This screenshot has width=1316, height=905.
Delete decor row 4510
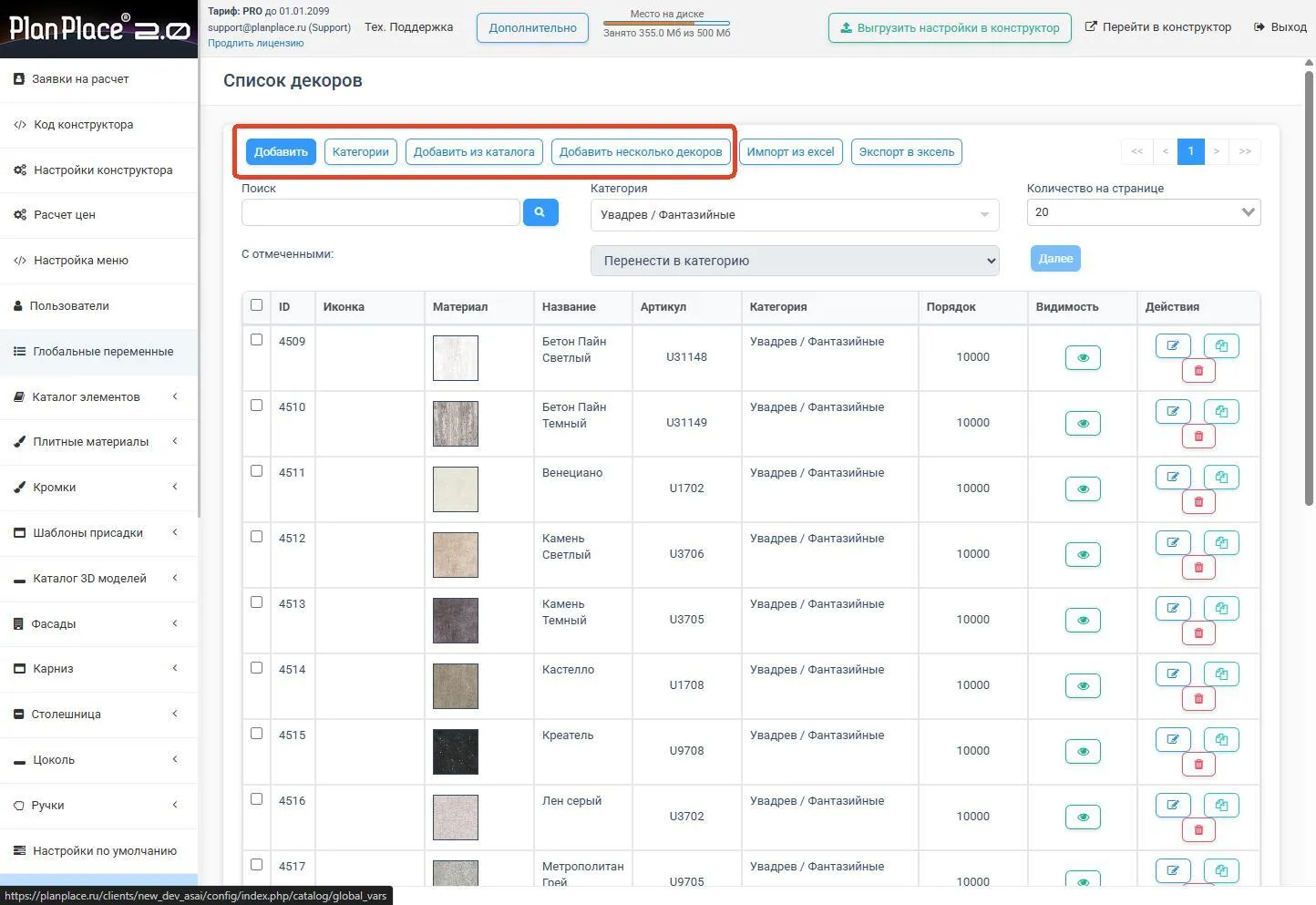tap(1198, 437)
